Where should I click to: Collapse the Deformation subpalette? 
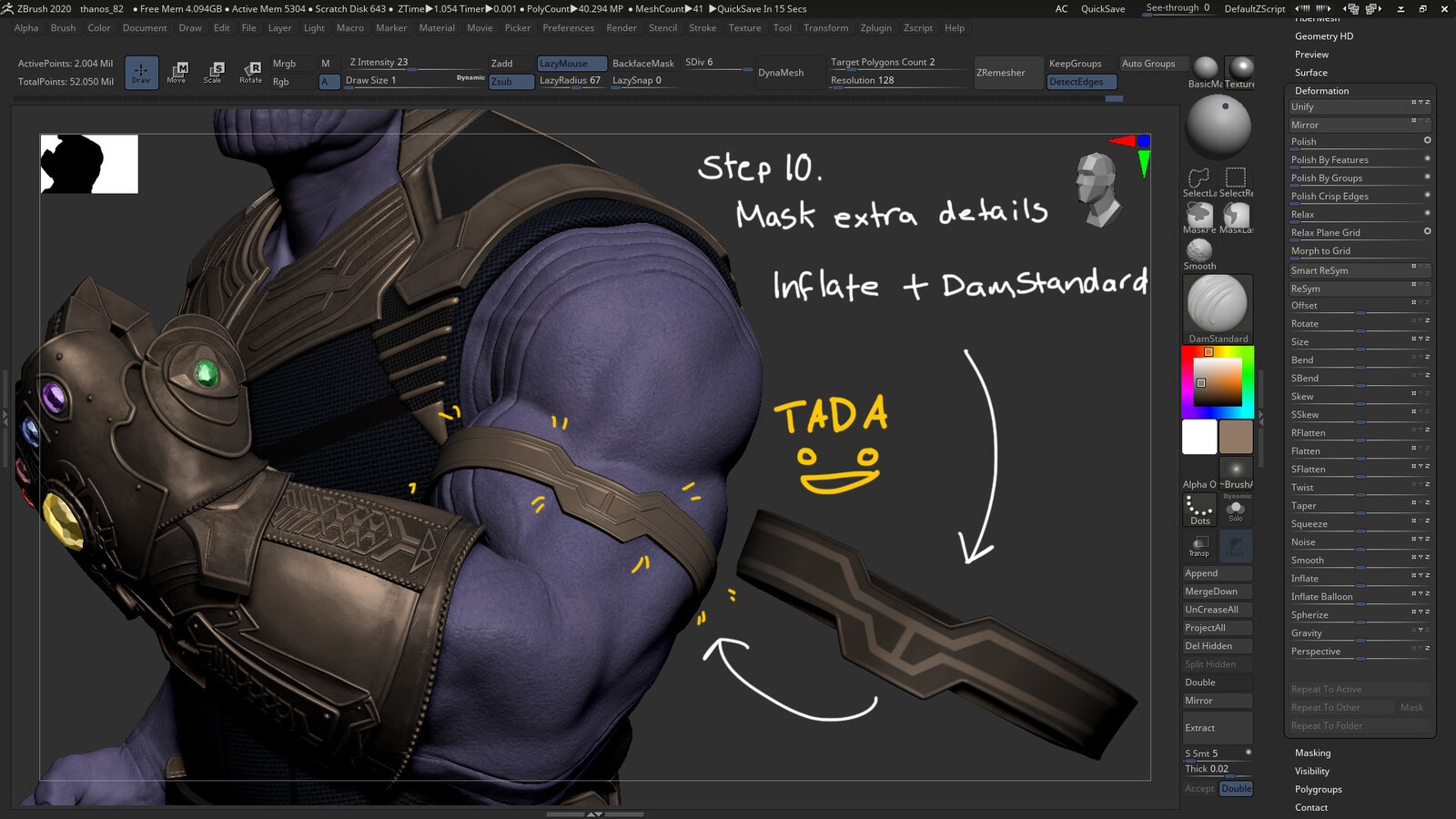(x=1322, y=91)
